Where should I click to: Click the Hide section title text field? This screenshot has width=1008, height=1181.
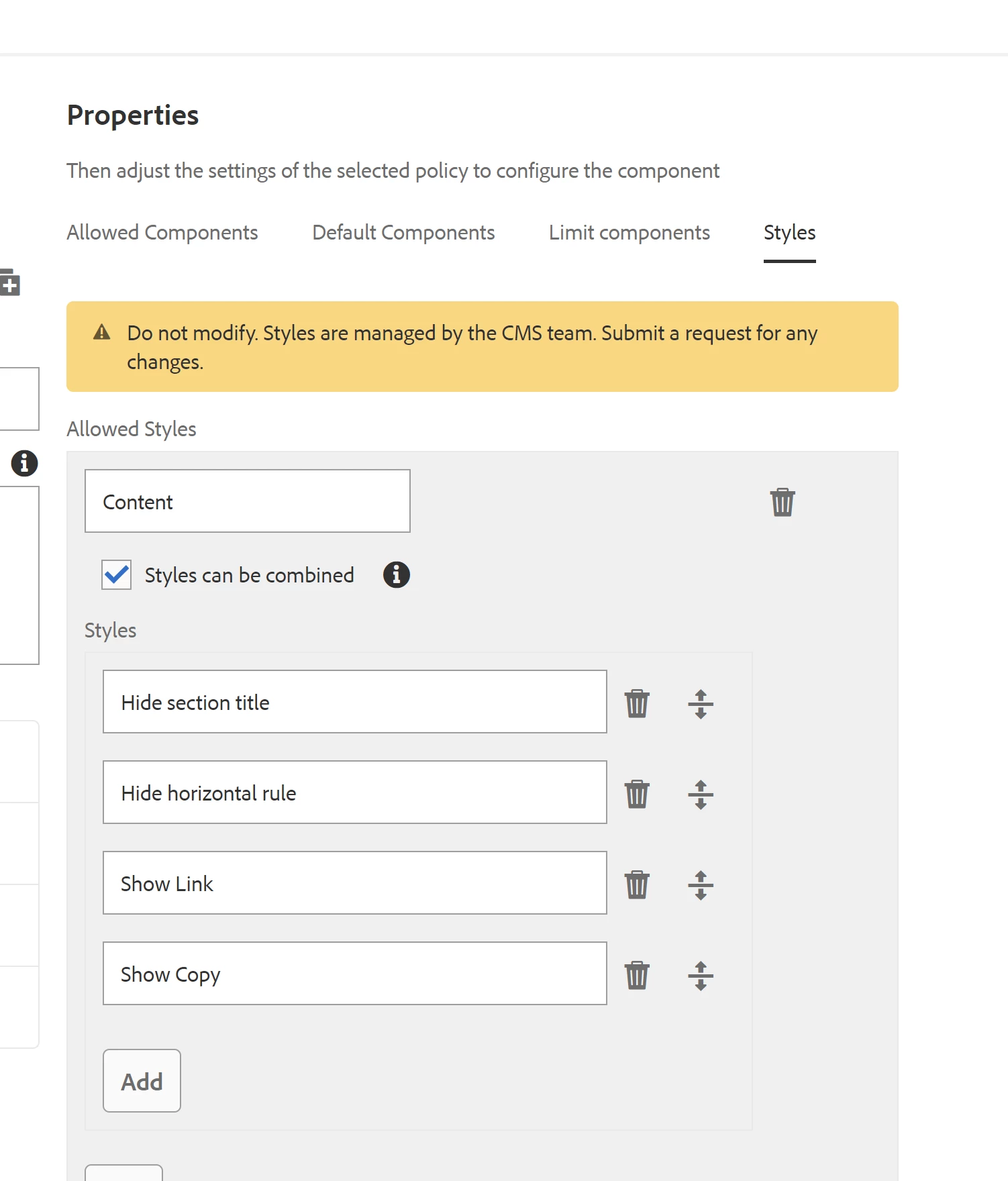click(354, 702)
